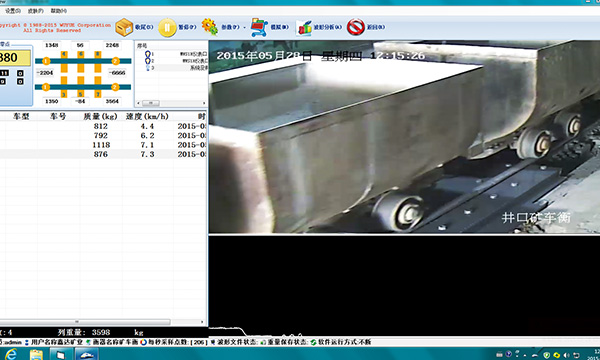Click the data table horizontal scrollbar
600x360 pixels.
point(102,322)
